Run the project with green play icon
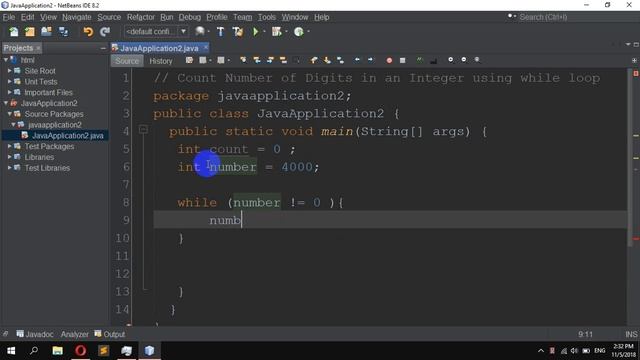Screen dimensions: 640x360 (x=256, y=32)
